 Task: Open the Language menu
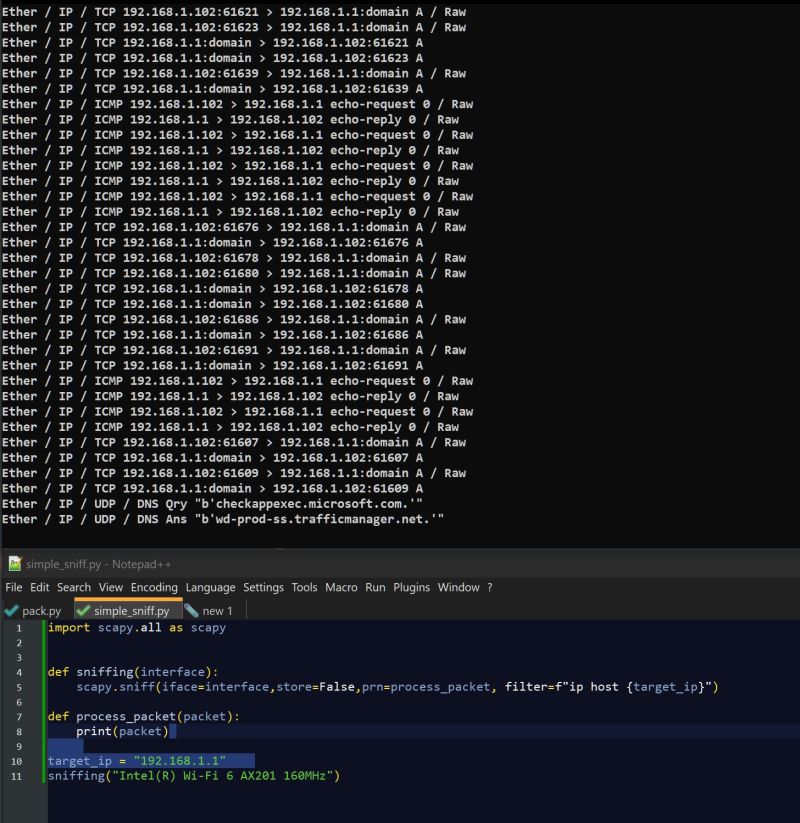pos(210,587)
